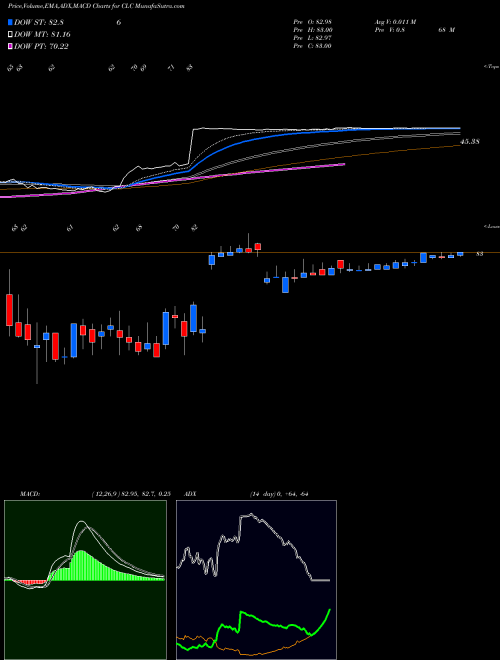Click the magenta long-term EMA line

coord(253,174)
